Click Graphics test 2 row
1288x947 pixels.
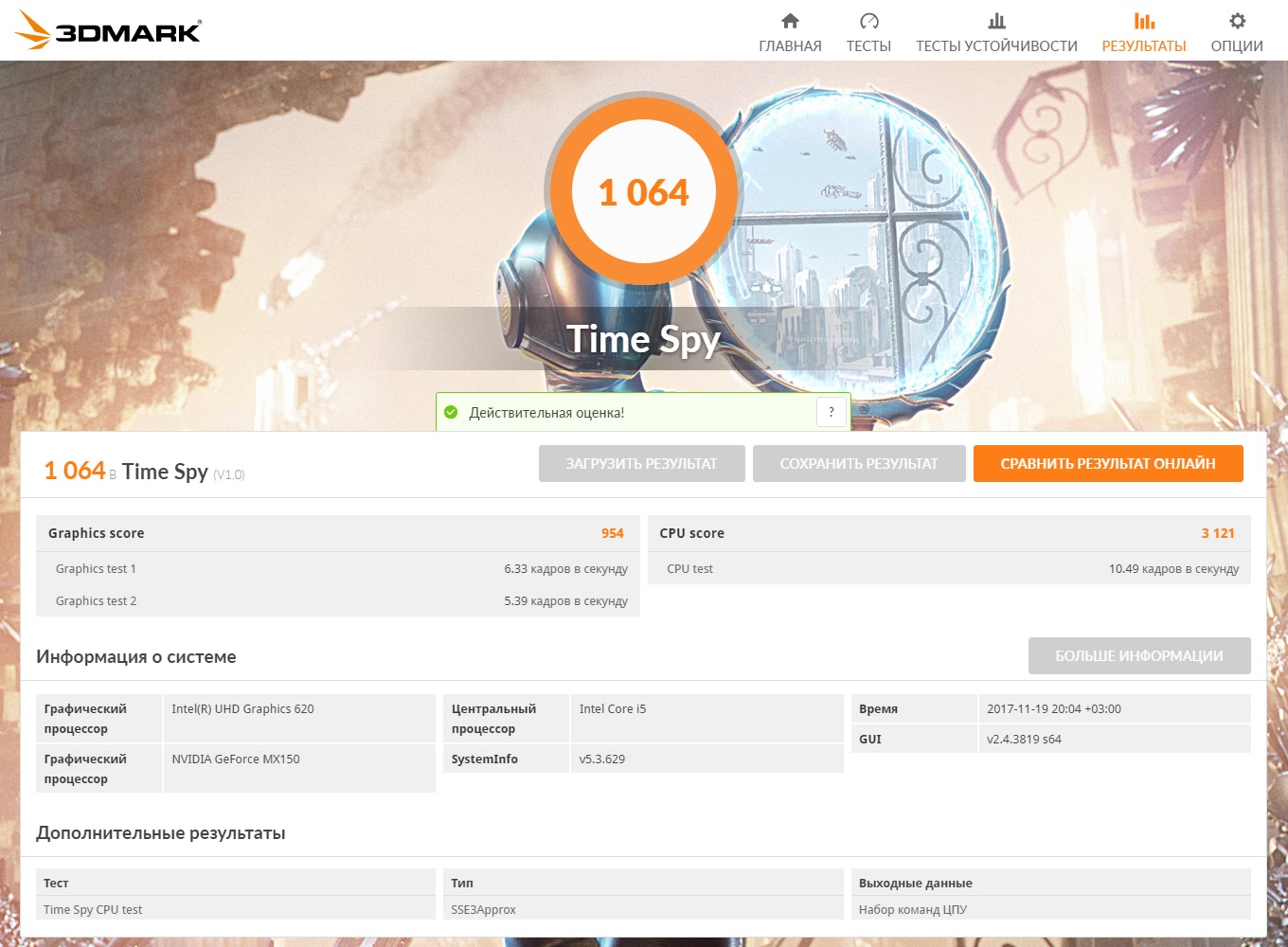coord(338,600)
